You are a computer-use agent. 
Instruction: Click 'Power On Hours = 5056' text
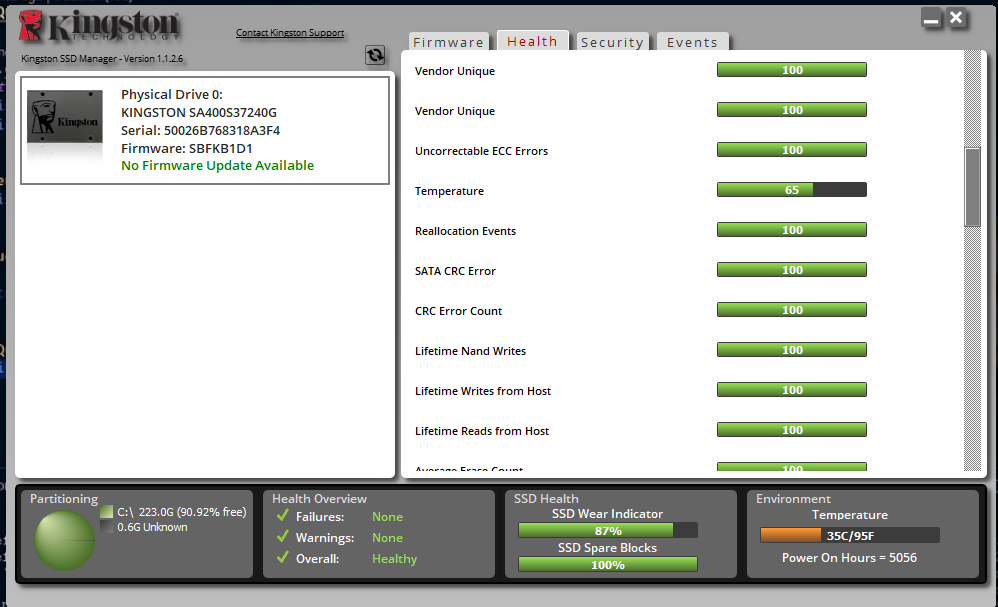click(x=849, y=558)
